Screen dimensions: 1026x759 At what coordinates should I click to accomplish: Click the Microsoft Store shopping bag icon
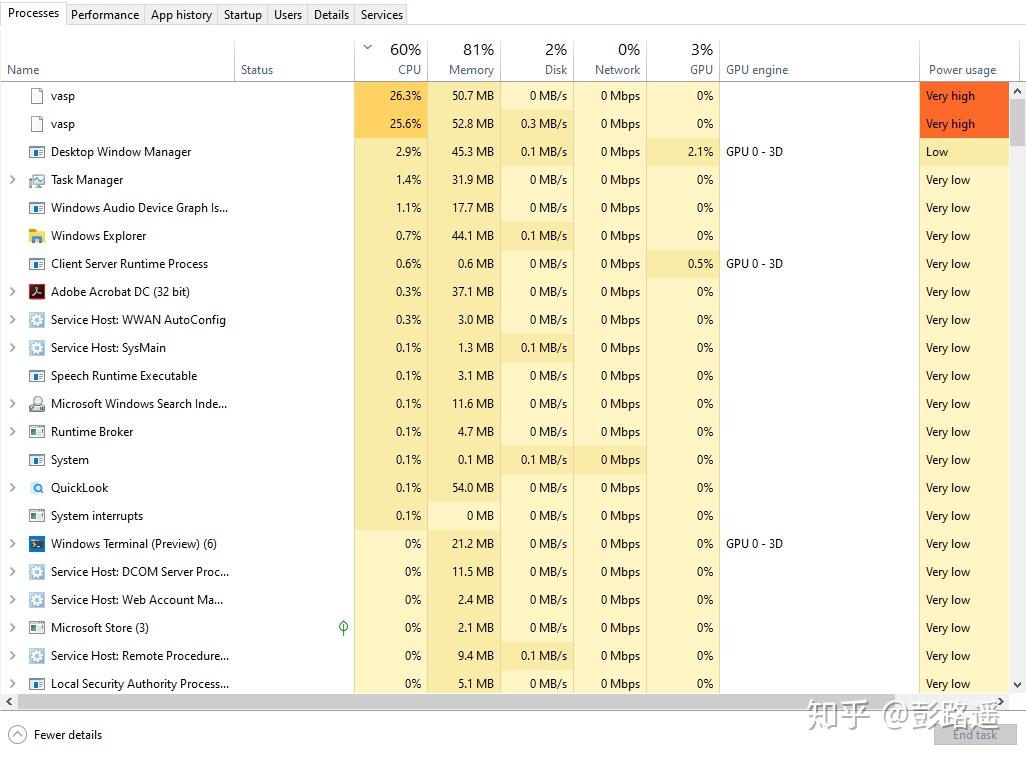37,627
